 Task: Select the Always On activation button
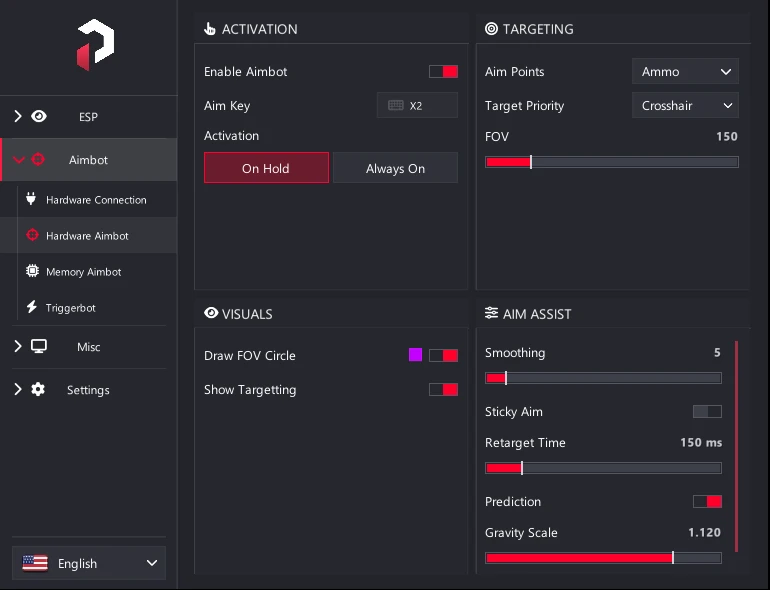pyautogui.click(x=395, y=168)
